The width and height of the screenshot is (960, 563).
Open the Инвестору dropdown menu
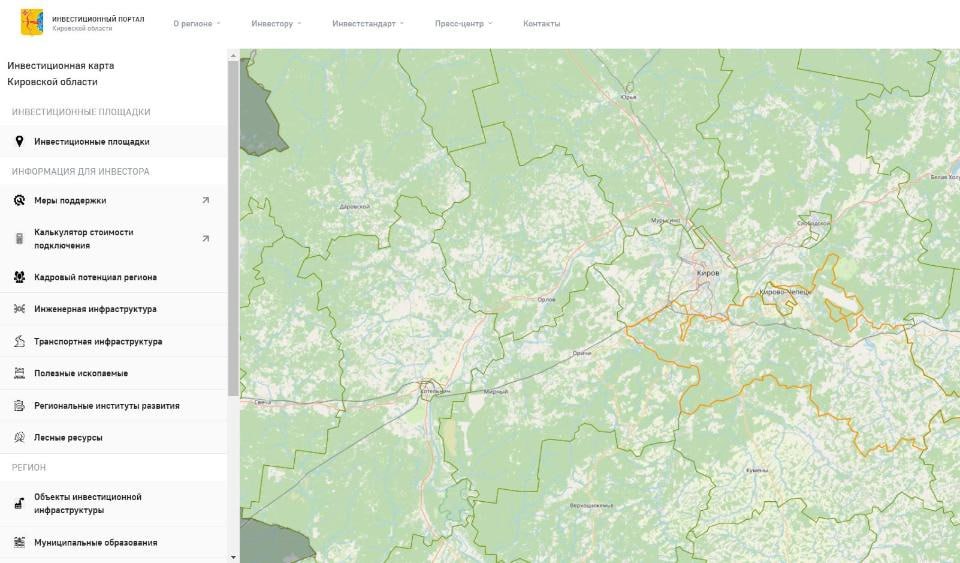[276, 23]
